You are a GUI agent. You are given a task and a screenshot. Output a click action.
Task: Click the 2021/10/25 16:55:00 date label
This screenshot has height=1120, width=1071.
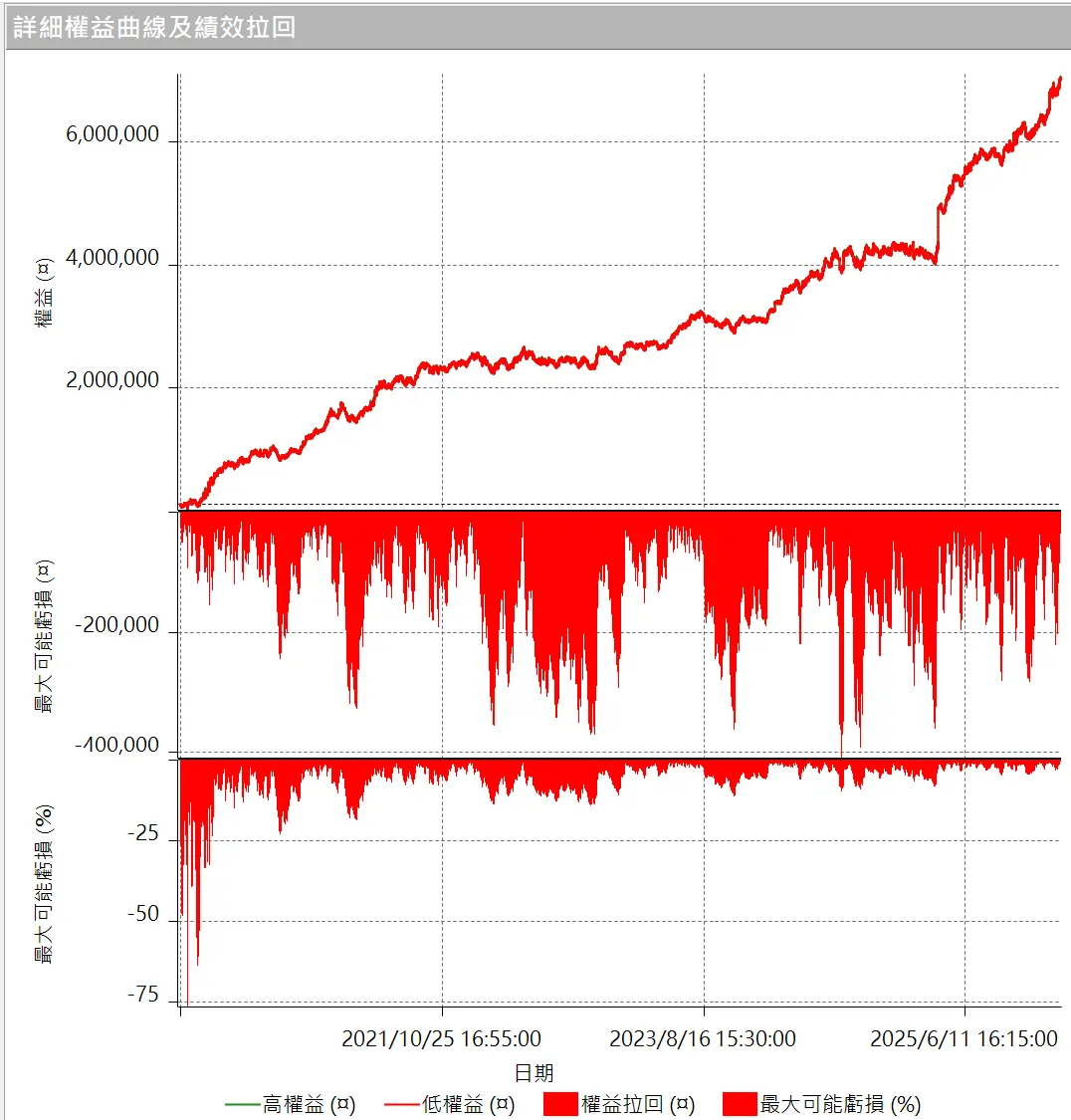click(x=441, y=1039)
